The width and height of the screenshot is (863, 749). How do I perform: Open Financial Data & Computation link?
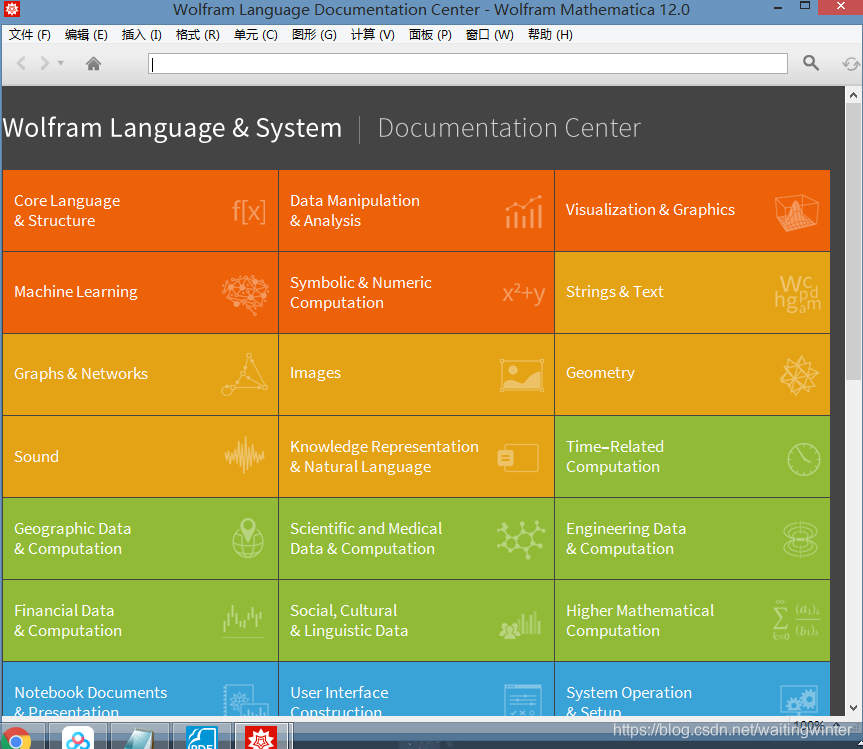pyautogui.click(x=68, y=620)
